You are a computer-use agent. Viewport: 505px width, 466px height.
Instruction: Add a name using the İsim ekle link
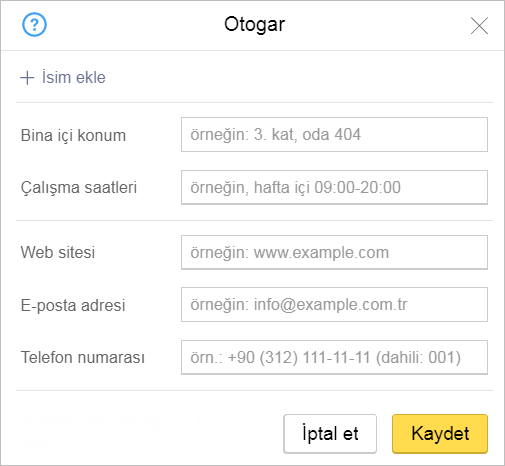click(74, 77)
